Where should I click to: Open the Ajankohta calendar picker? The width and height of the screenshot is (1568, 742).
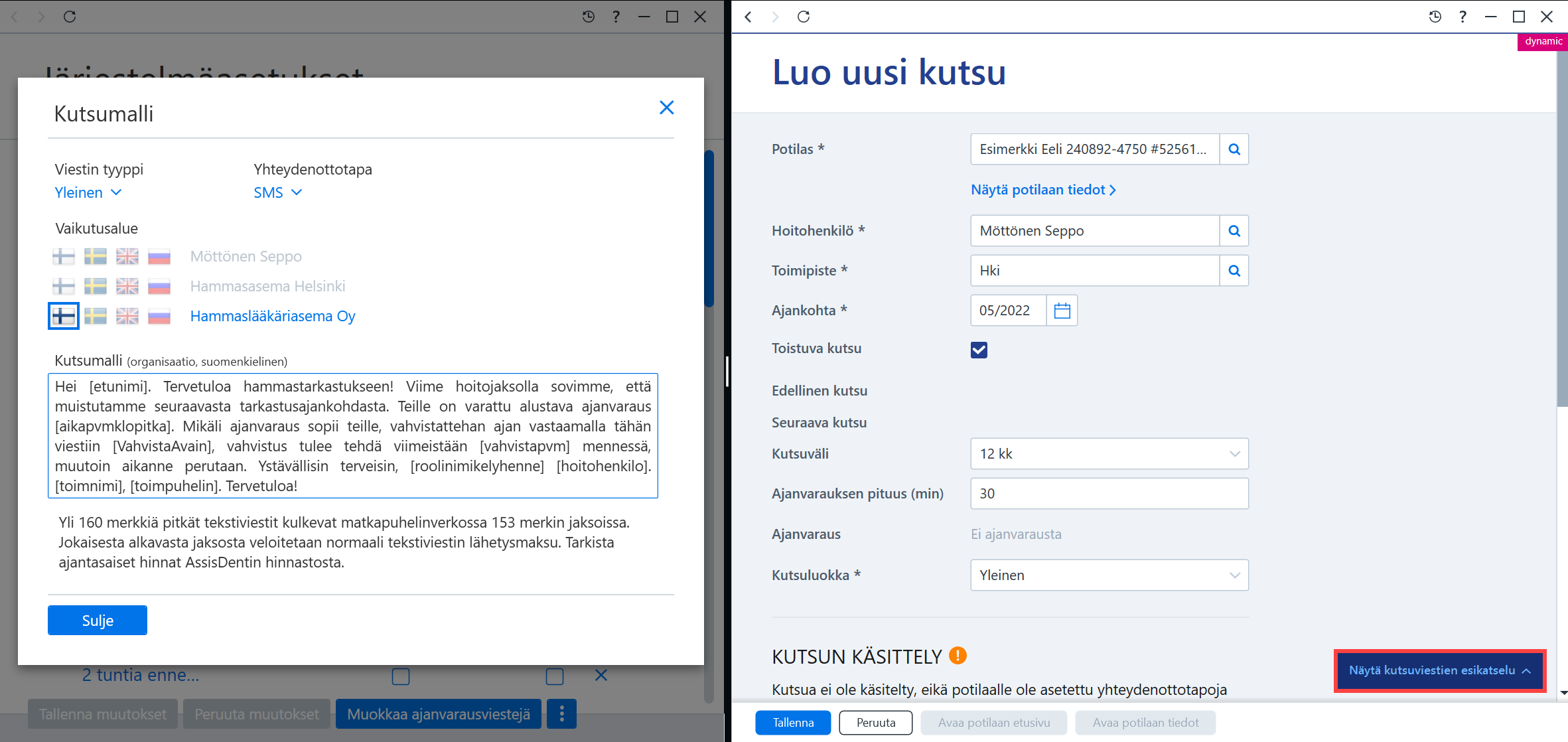pyautogui.click(x=1062, y=311)
